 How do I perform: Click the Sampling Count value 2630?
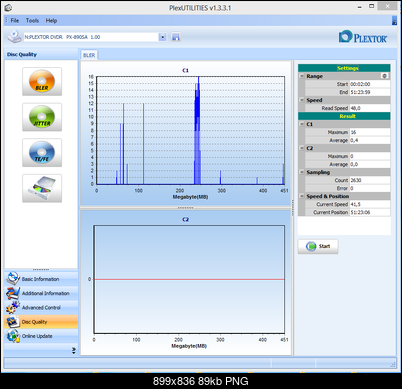369,180
